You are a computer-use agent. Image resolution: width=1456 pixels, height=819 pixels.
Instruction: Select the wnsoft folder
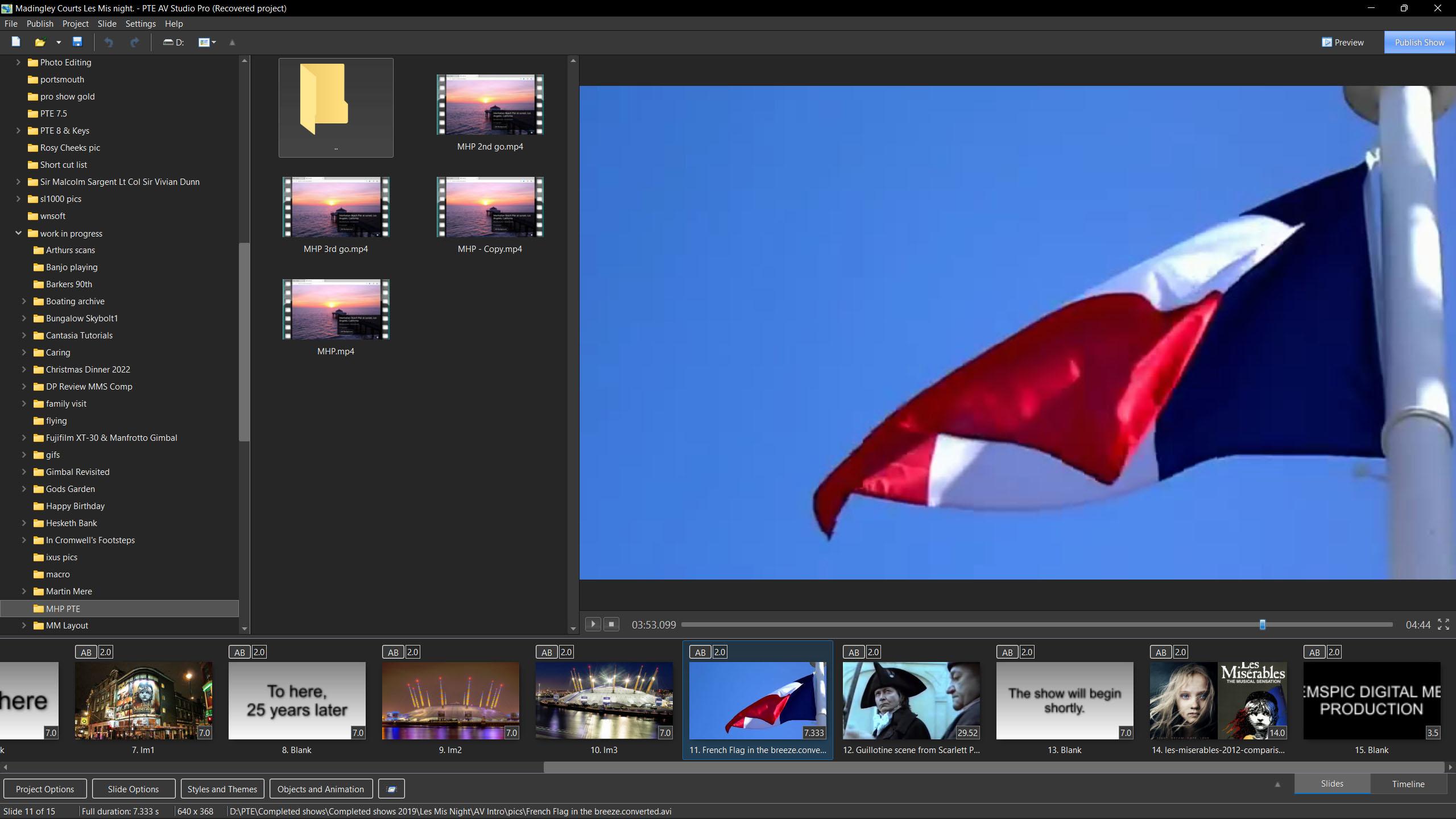pyautogui.click(x=52, y=216)
